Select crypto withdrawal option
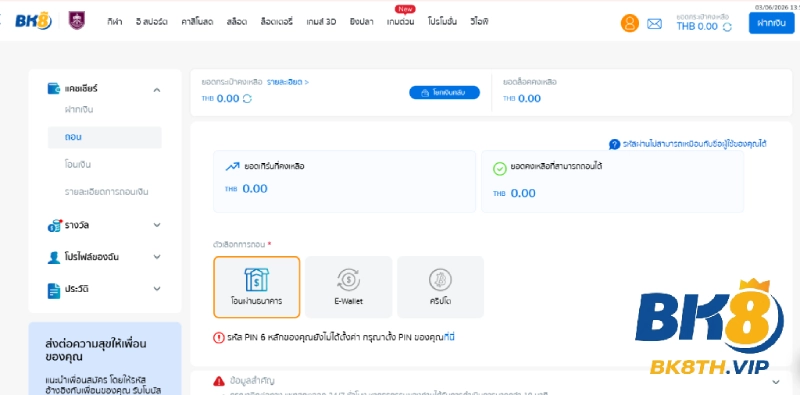Viewport: 800px width, 395px height. [x=440, y=287]
